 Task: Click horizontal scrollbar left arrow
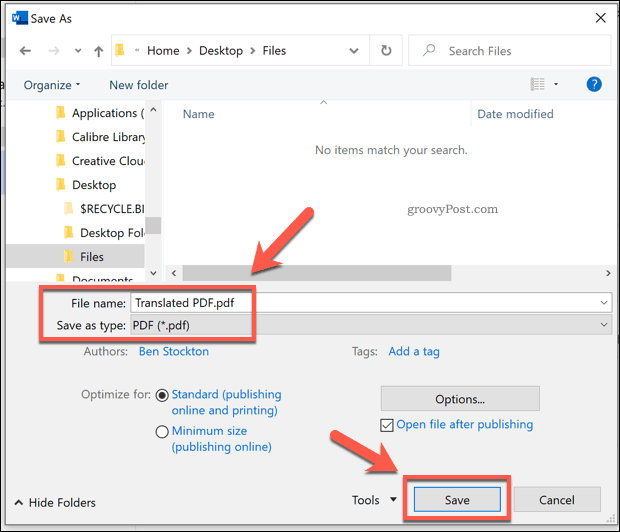174,273
